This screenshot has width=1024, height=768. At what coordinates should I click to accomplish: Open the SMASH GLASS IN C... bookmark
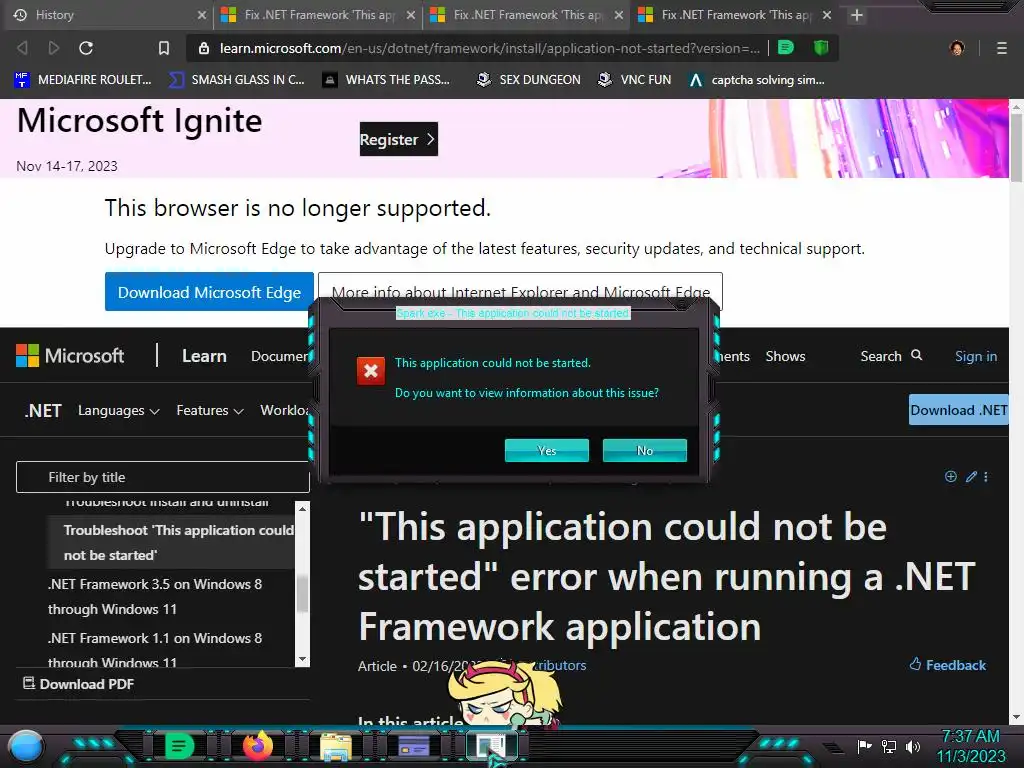tap(237, 80)
